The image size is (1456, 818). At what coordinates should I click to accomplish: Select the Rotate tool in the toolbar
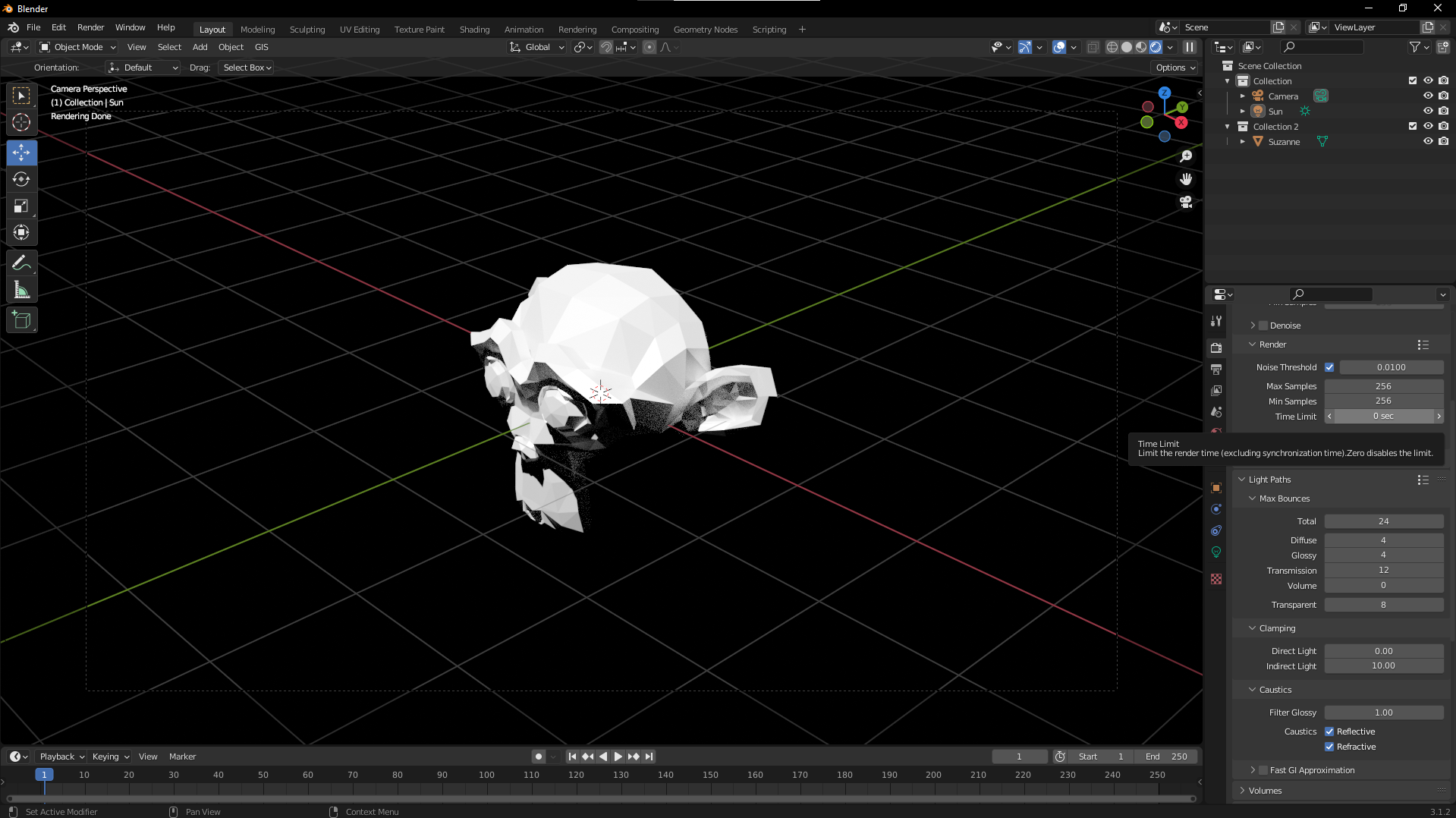(21, 180)
